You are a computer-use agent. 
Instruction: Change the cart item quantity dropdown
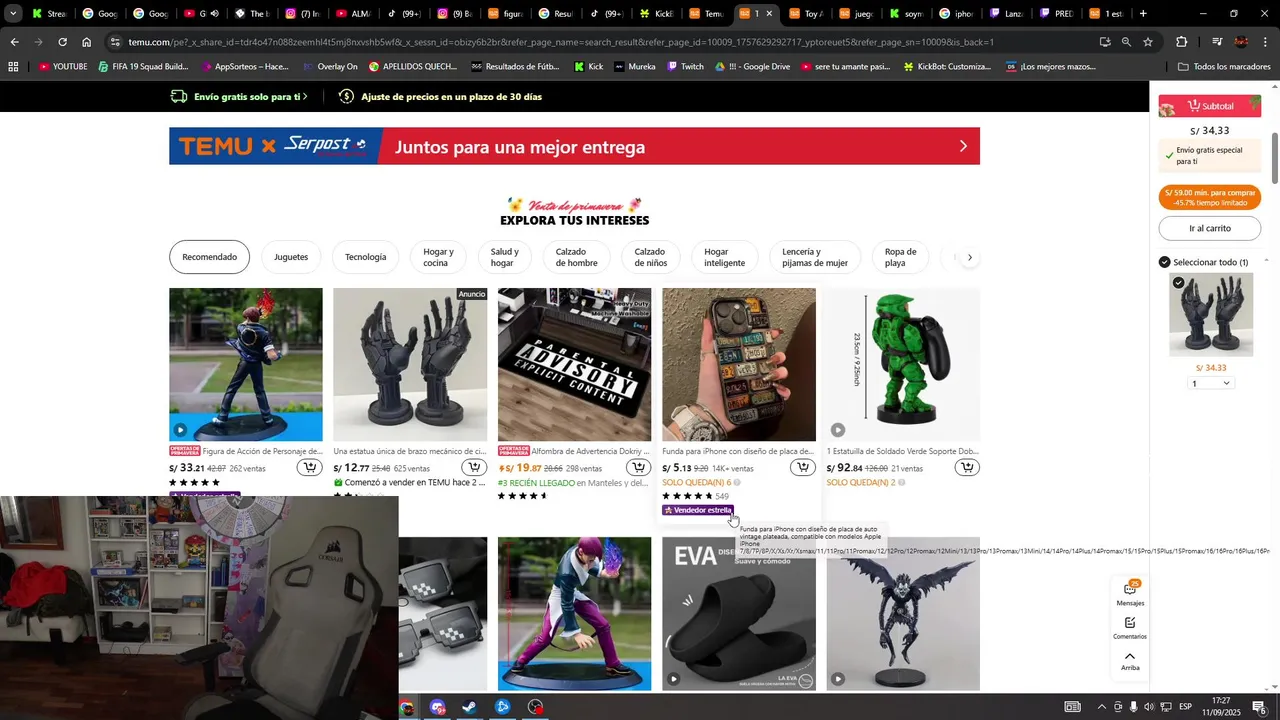1210,383
